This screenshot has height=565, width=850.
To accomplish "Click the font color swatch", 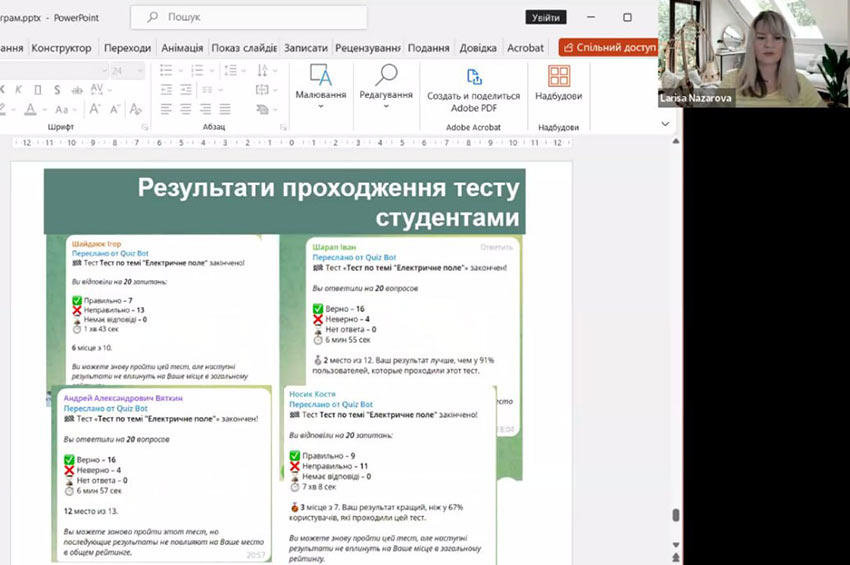I will click(x=32, y=109).
